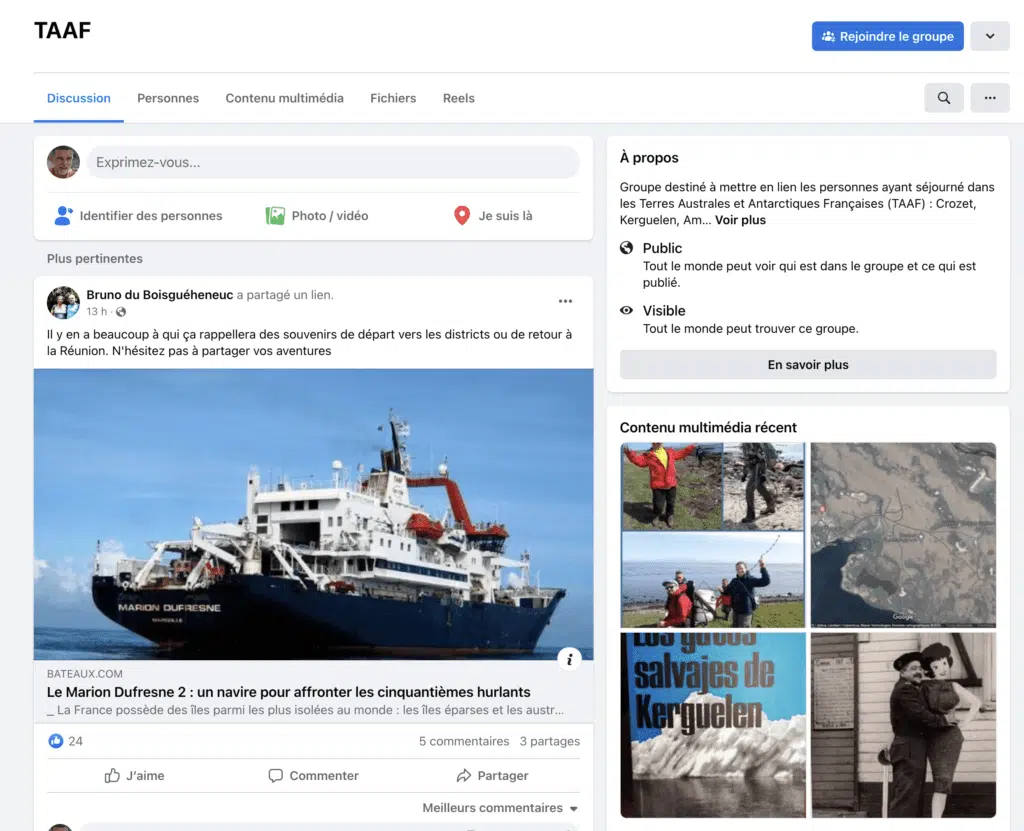Image resolution: width=1024 pixels, height=831 pixels.
Task: Click the En savoir plus button
Action: pos(808,365)
